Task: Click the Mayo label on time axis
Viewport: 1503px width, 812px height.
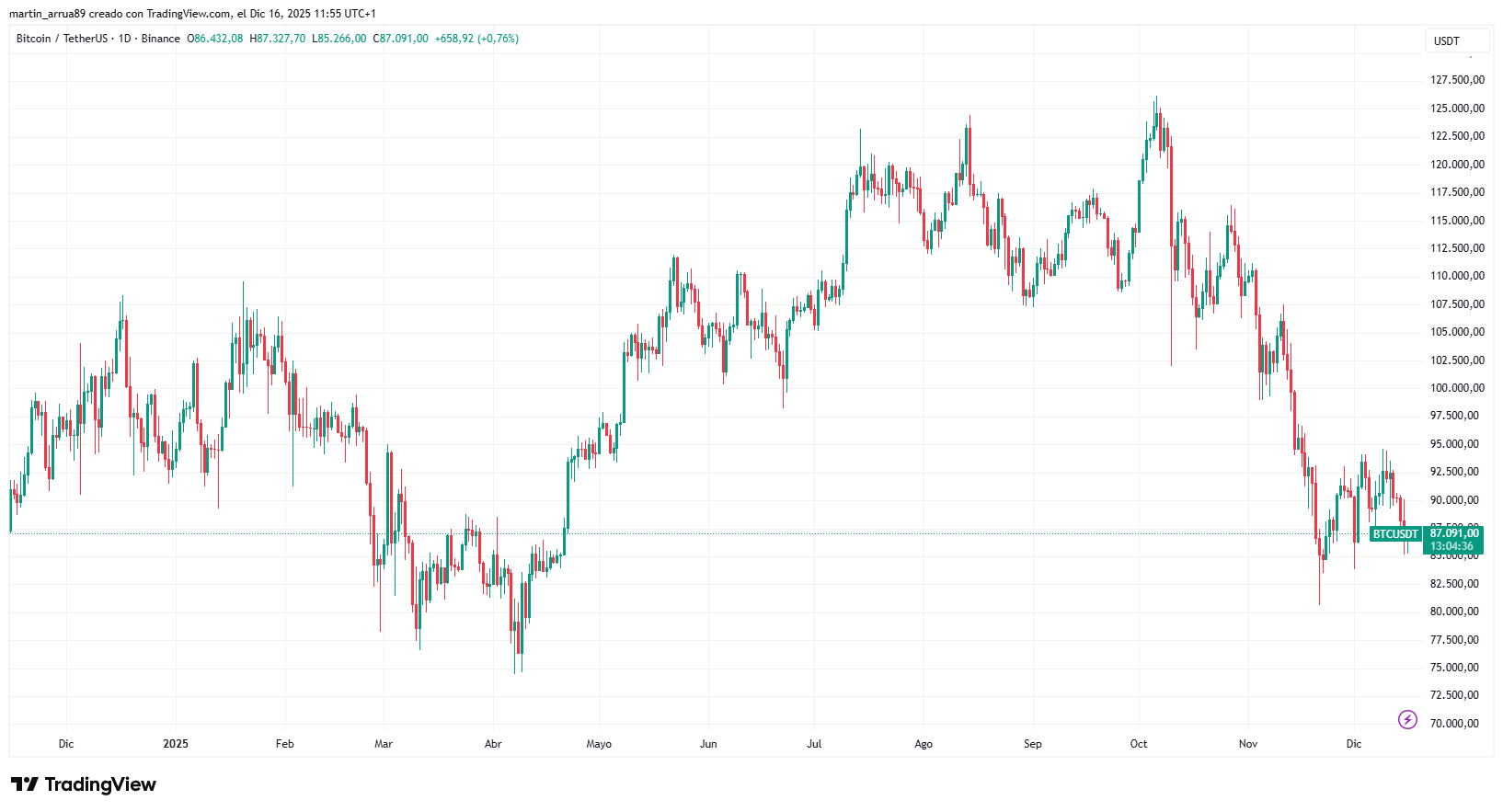Action: click(x=599, y=744)
